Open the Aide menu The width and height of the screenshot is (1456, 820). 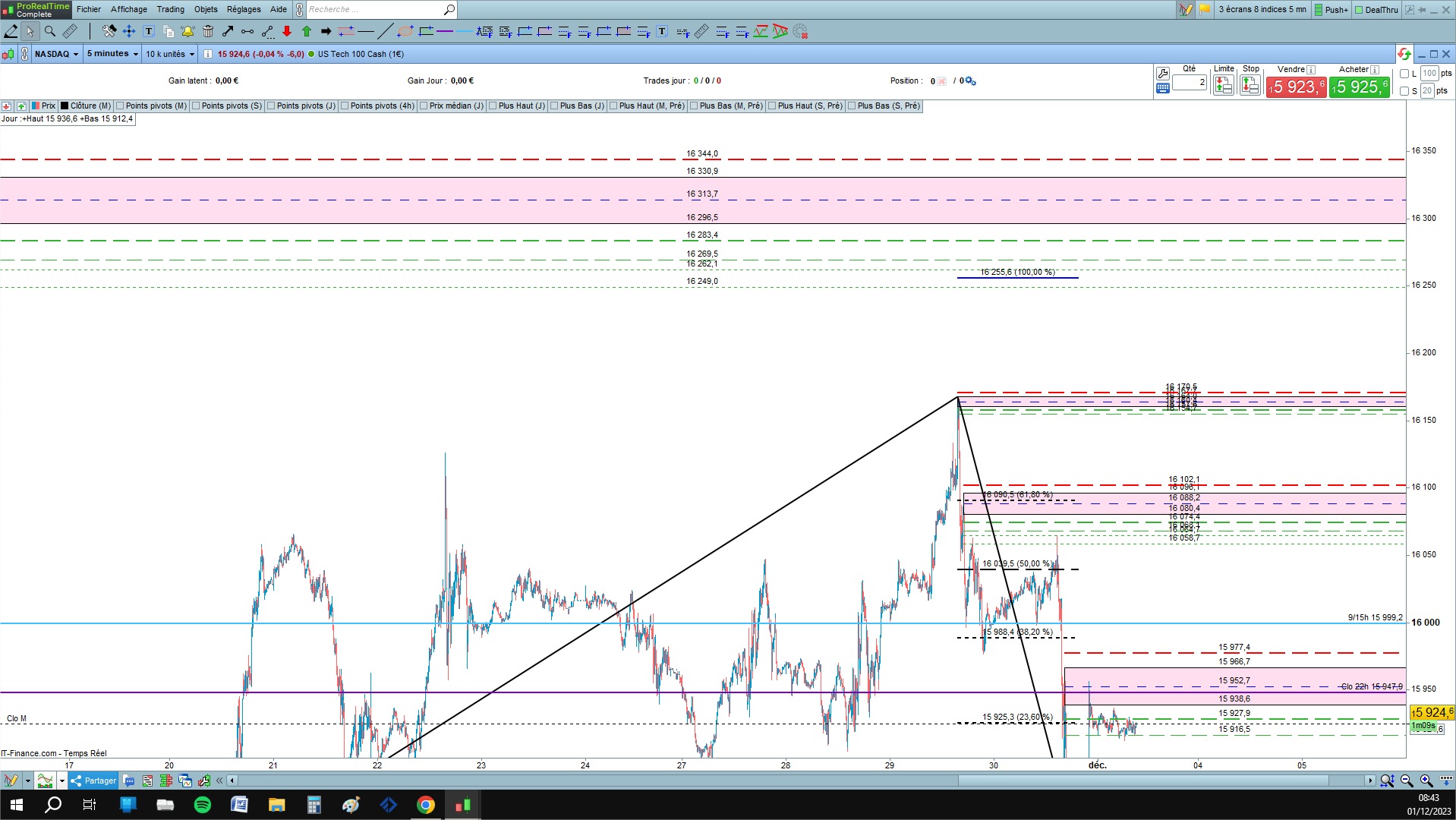[x=279, y=9]
